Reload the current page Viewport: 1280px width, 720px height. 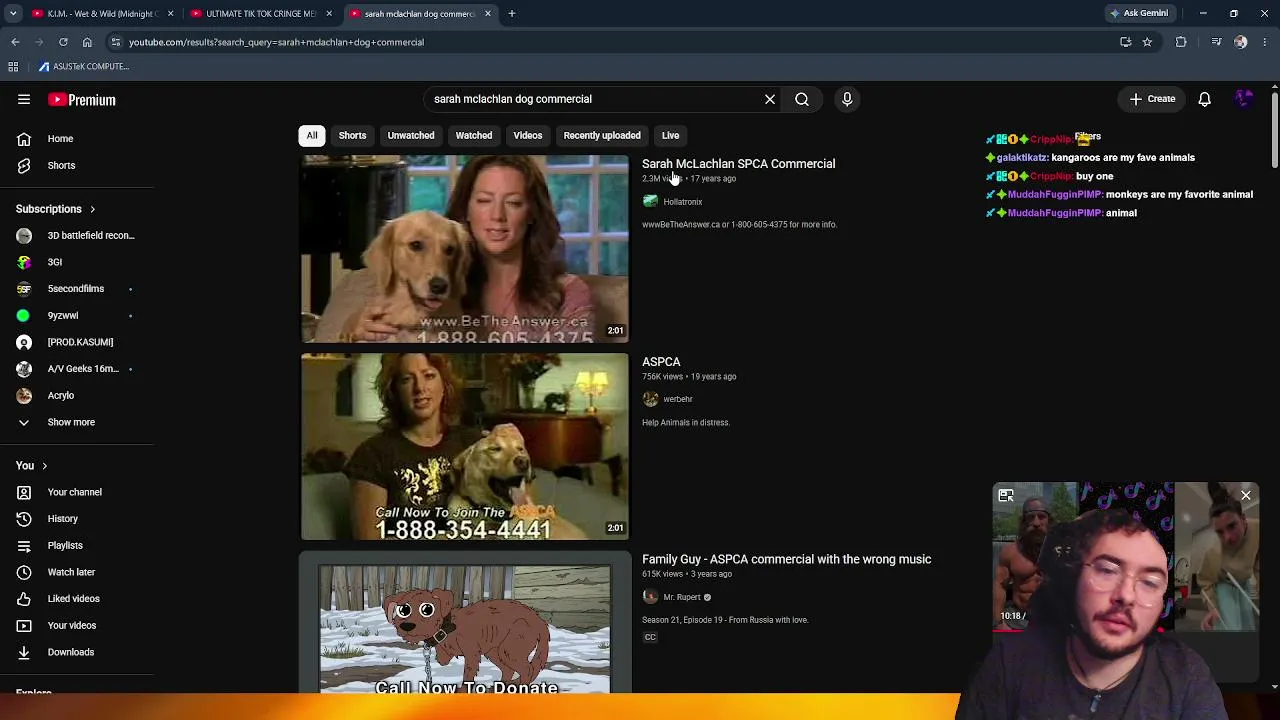coord(63,42)
